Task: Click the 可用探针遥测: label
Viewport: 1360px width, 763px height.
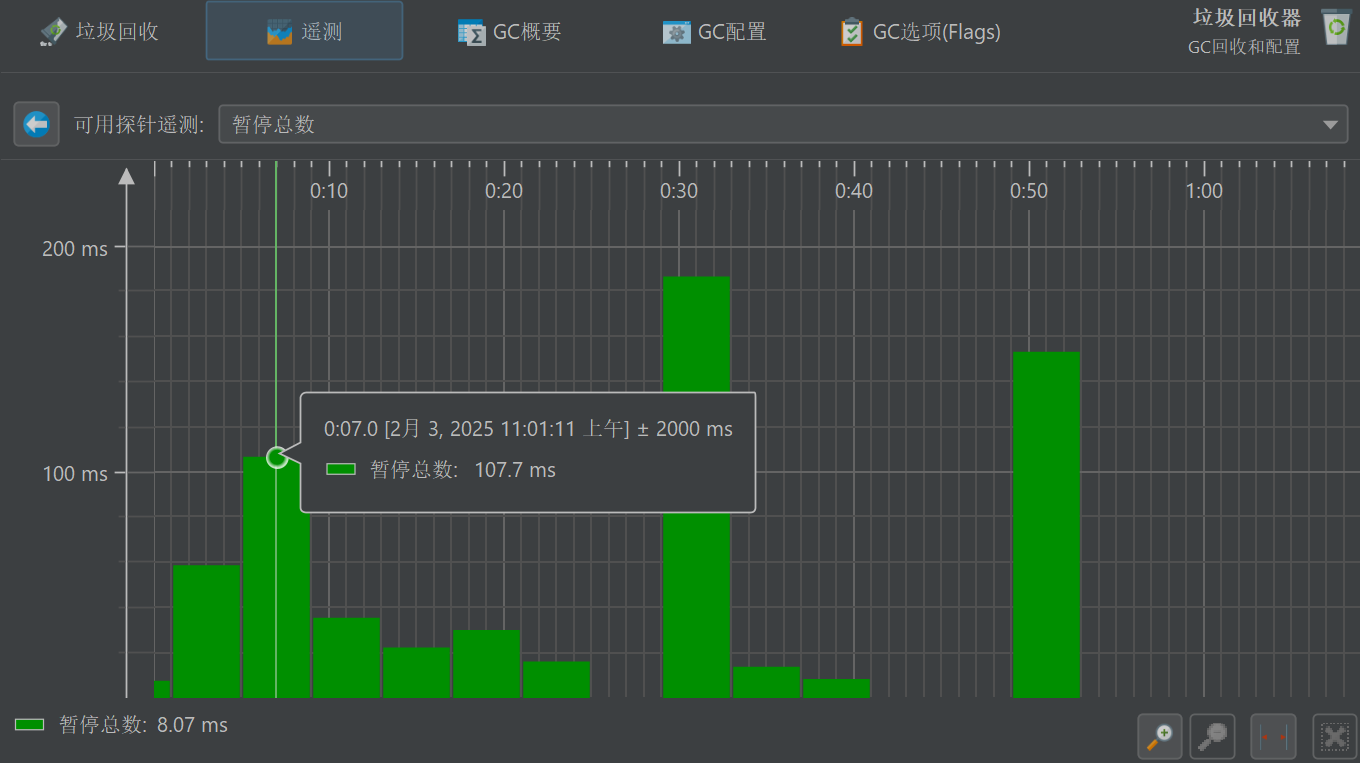Action: pos(139,125)
